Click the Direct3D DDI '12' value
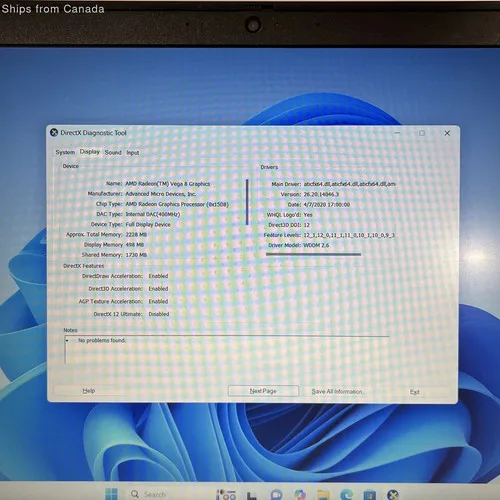The width and height of the screenshot is (500, 500). coord(307,225)
